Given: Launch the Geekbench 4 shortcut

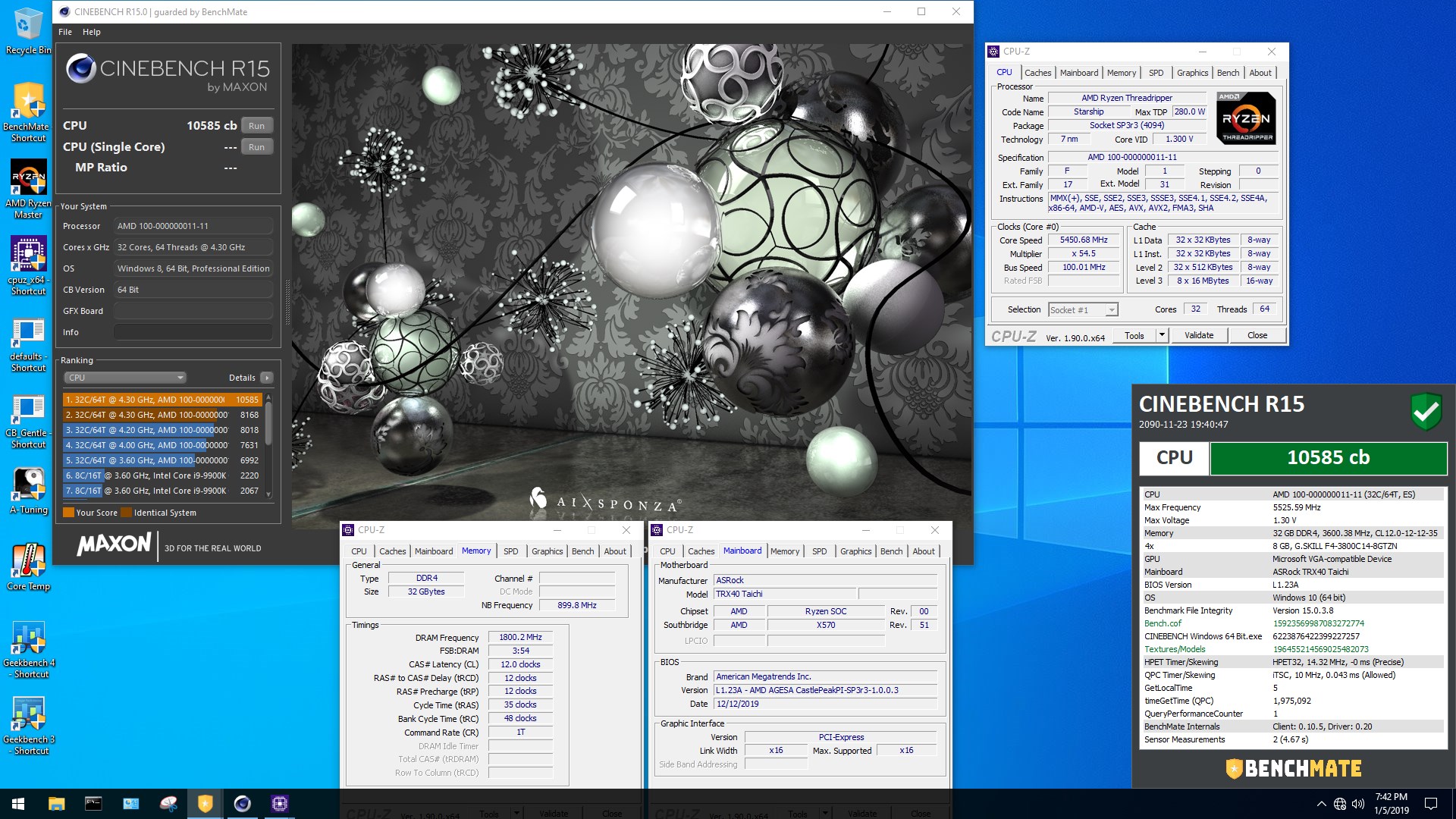Looking at the screenshot, I should [29, 650].
